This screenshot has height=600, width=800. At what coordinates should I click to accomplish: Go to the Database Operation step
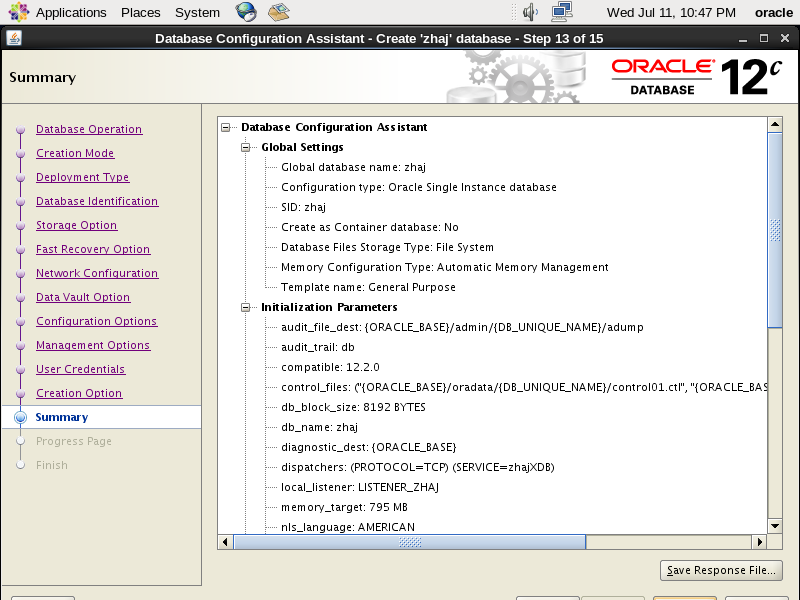point(89,129)
